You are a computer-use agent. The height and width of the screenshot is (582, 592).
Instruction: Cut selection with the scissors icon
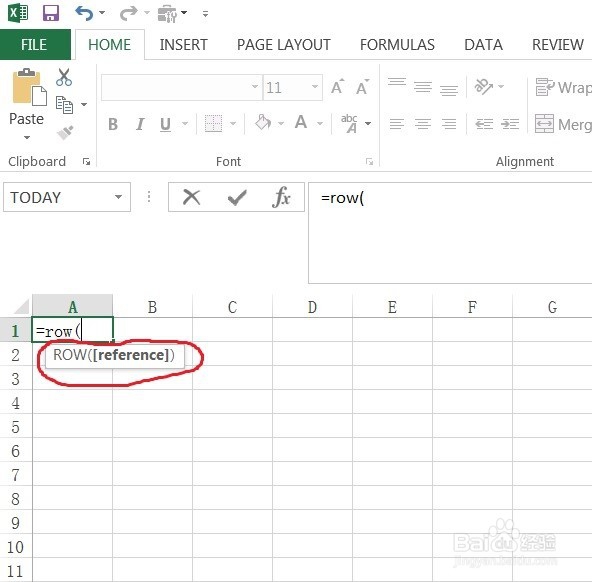(x=64, y=77)
